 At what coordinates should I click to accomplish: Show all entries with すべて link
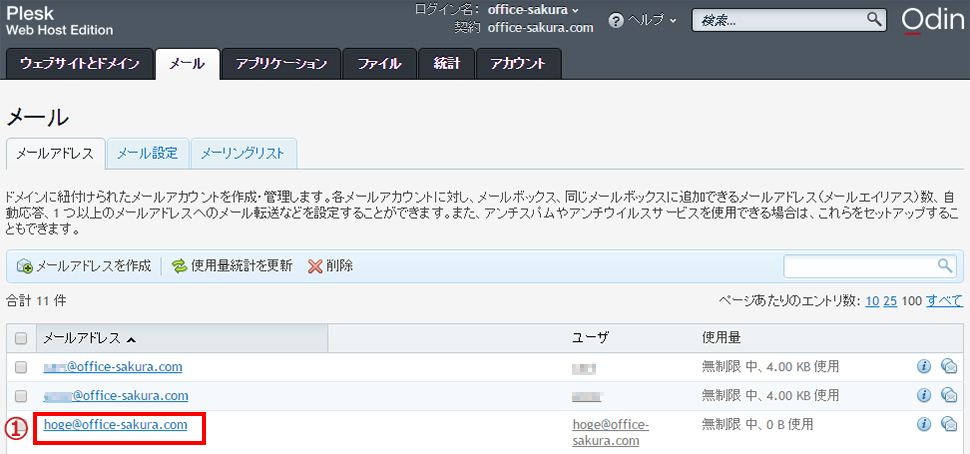(x=944, y=301)
